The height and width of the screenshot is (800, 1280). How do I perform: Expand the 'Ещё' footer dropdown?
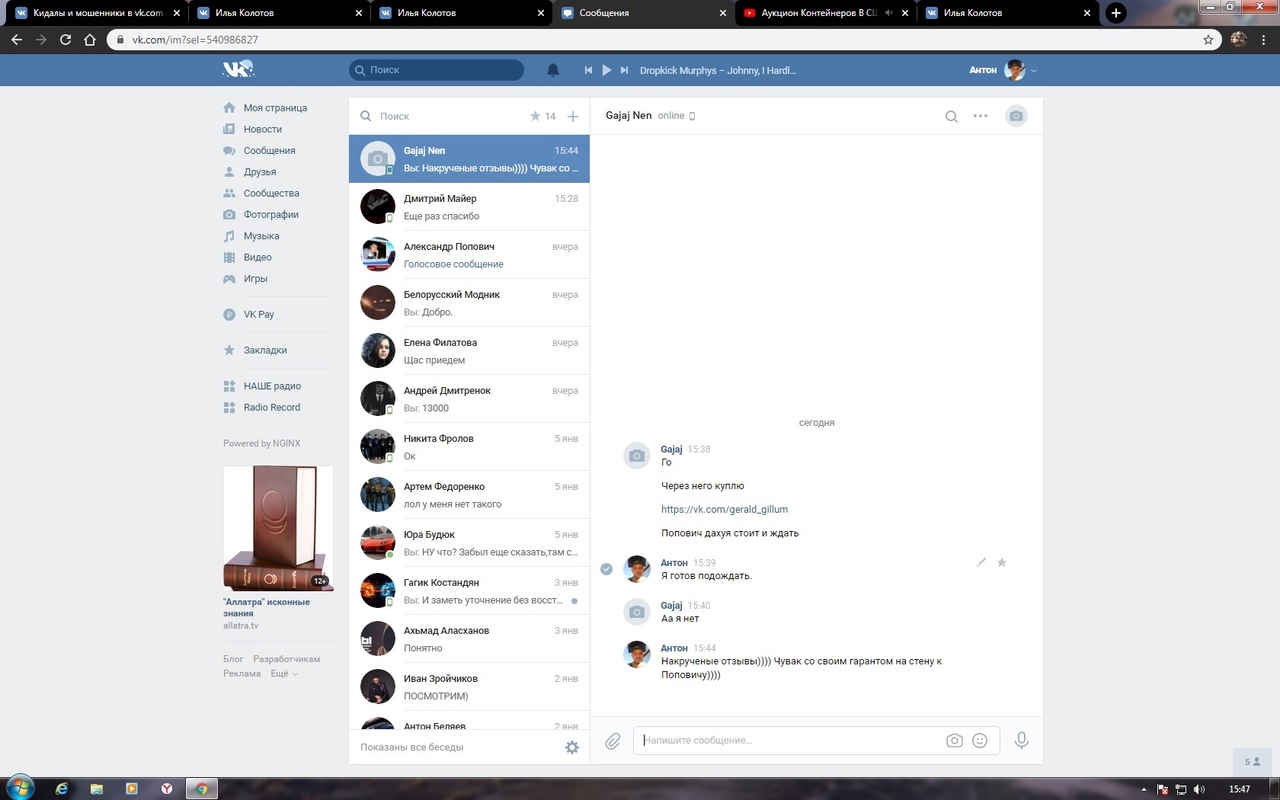point(284,674)
